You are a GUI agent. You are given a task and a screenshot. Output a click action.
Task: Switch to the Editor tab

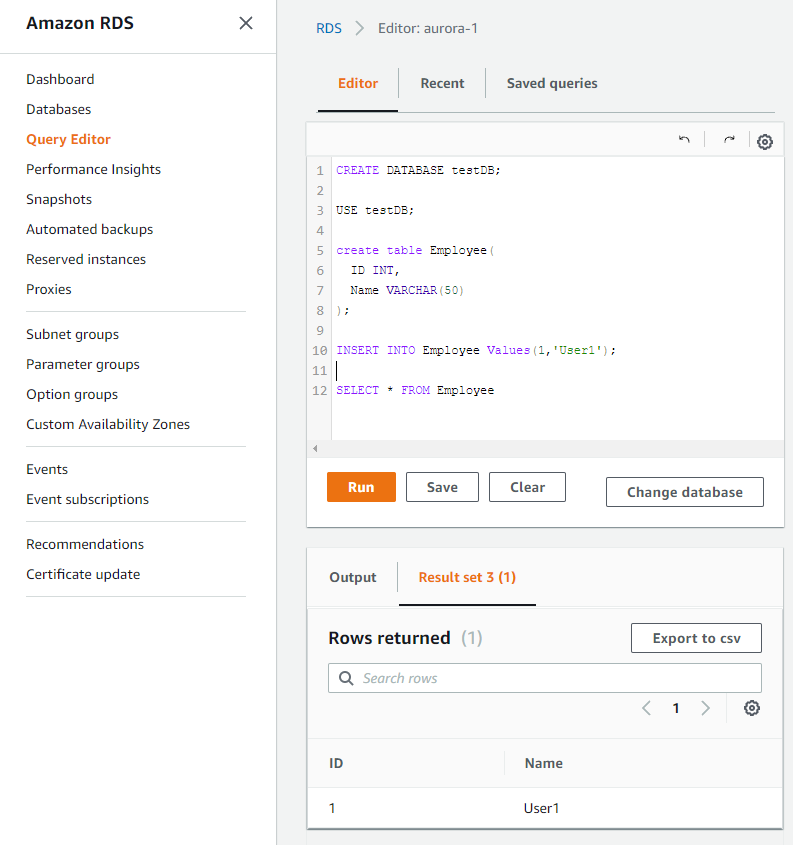tap(358, 84)
